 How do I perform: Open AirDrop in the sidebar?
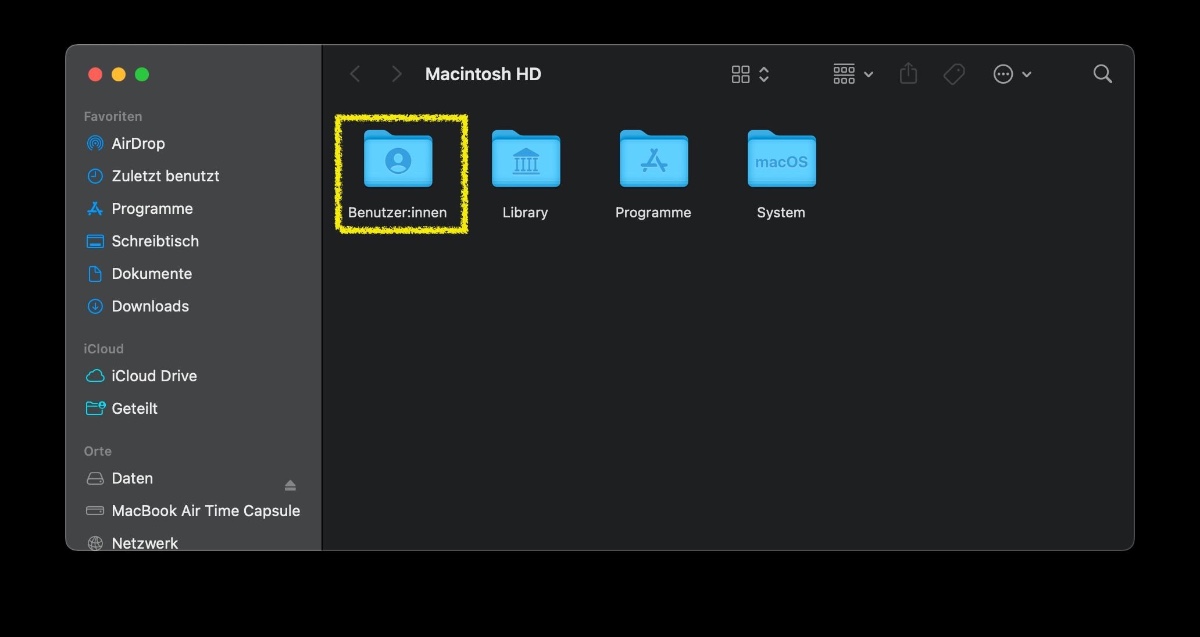click(x=138, y=143)
